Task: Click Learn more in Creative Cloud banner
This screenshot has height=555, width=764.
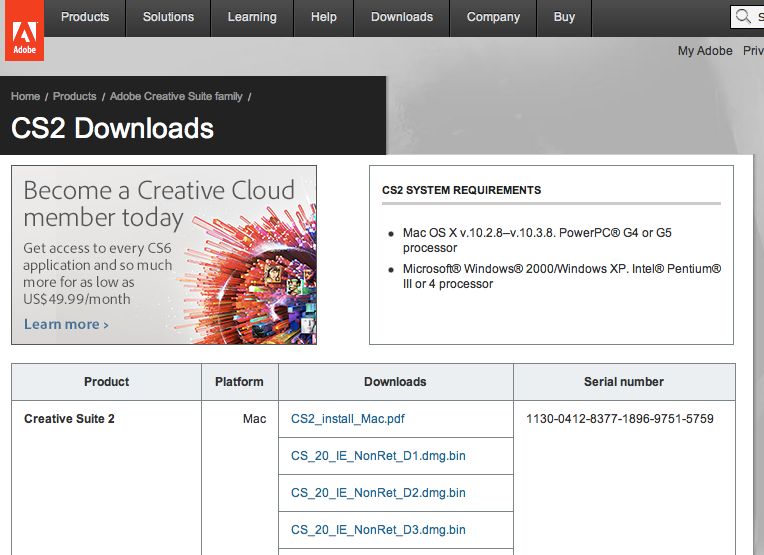Action: 66,324
